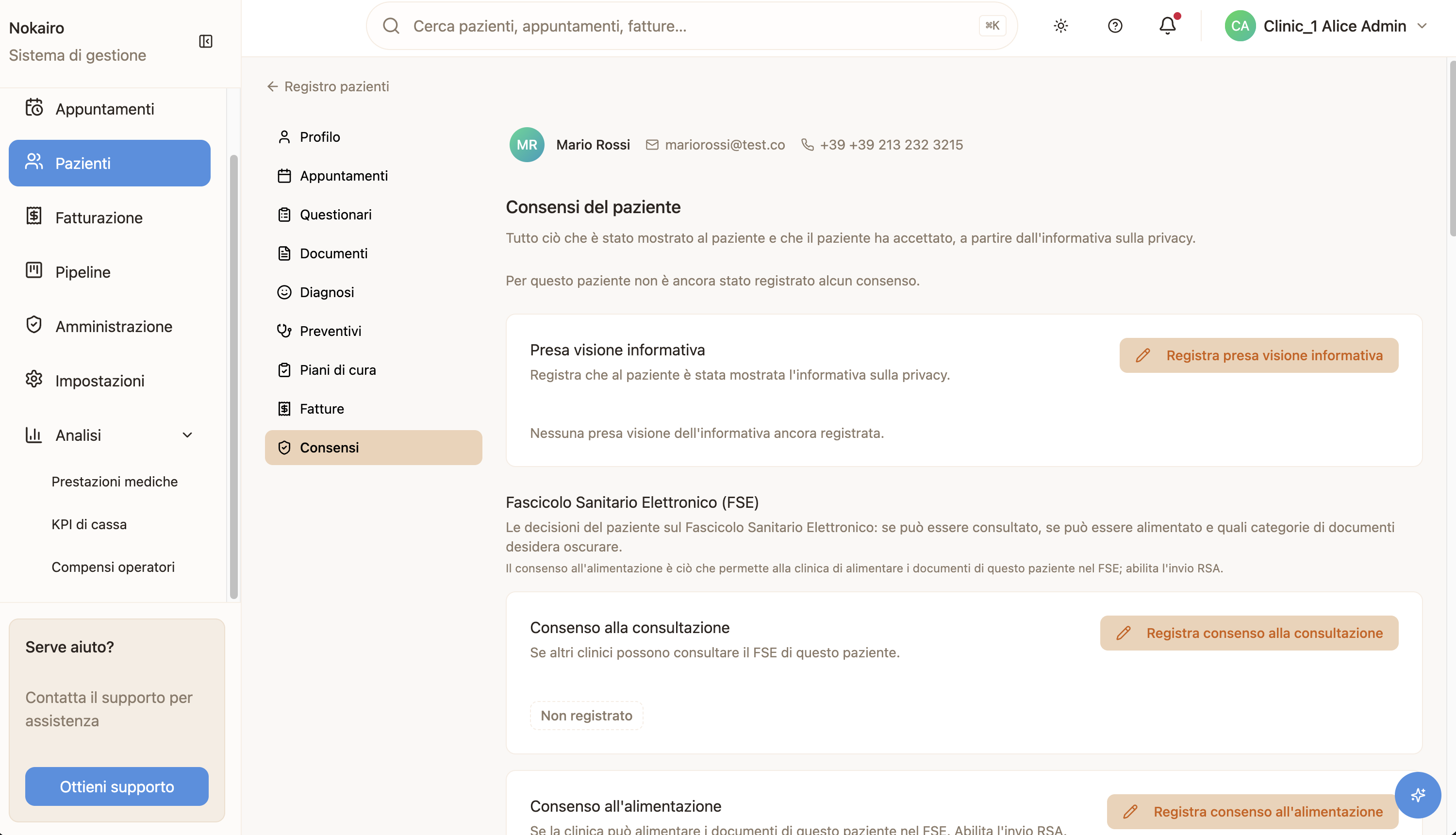Click the Mario Rossi patient name

[x=593, y=145]
